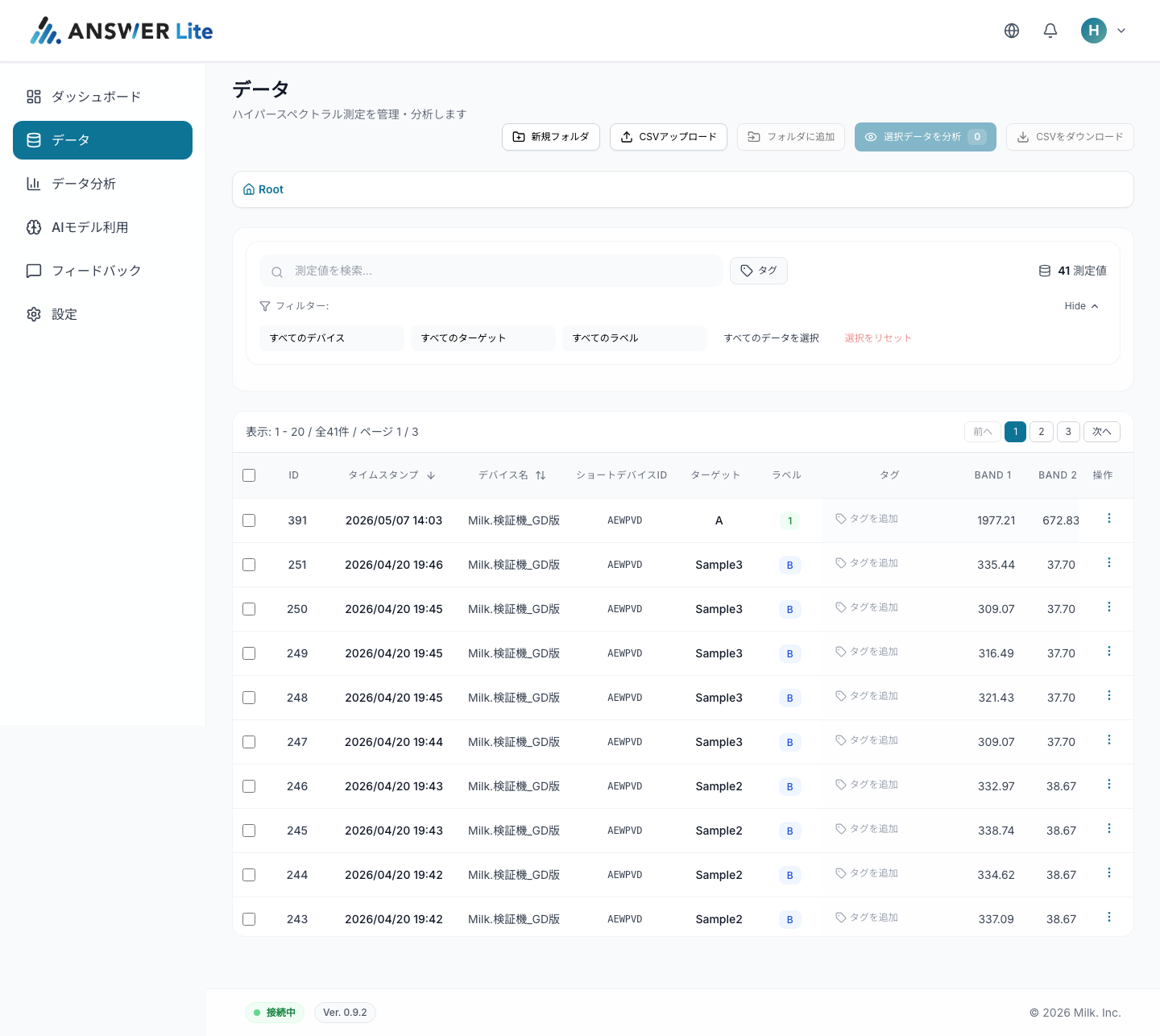
Task: Check the row with ID 245
Action: coord(249,831)
